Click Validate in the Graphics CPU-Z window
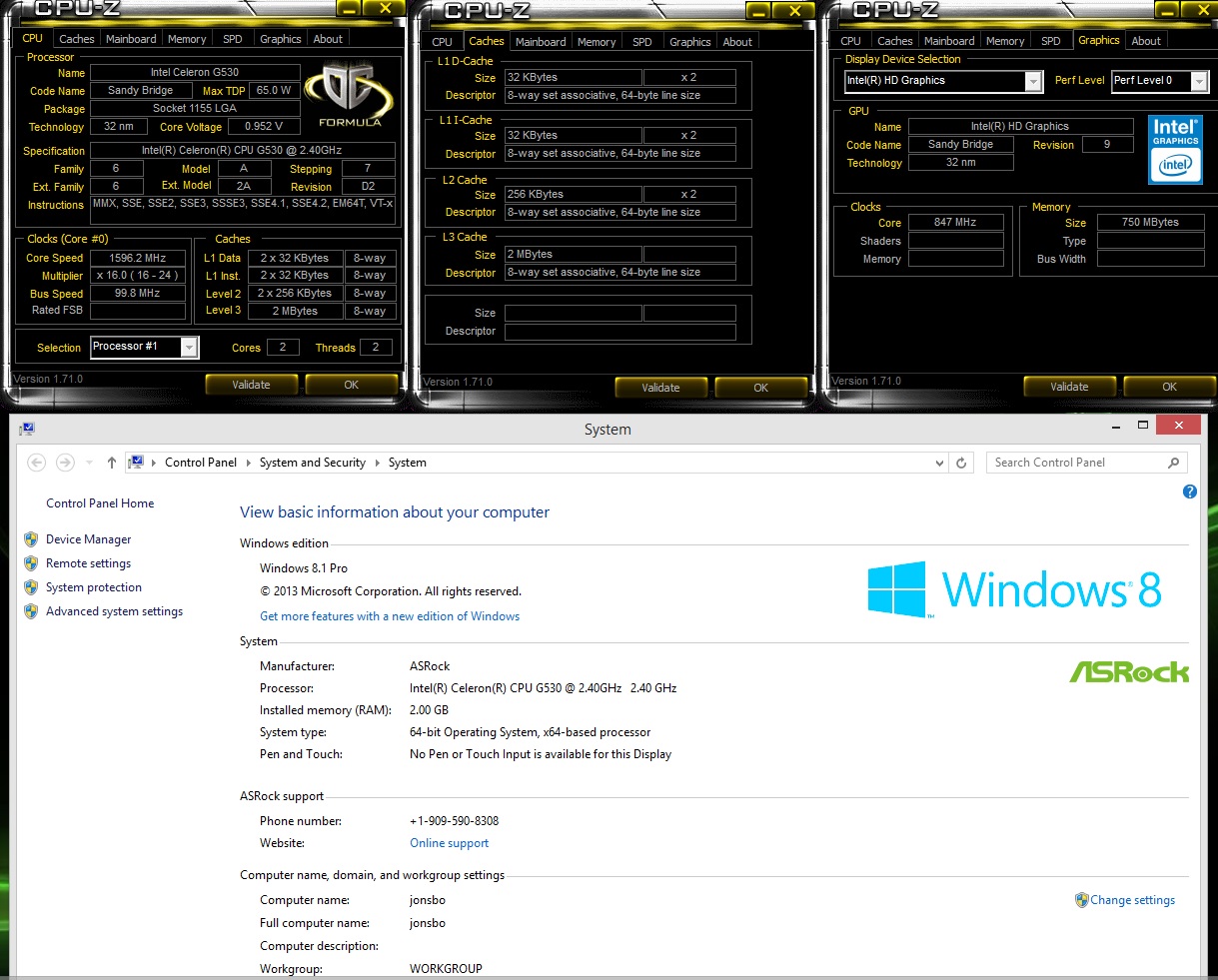 pyautogui.click(x=1069, y=387)
